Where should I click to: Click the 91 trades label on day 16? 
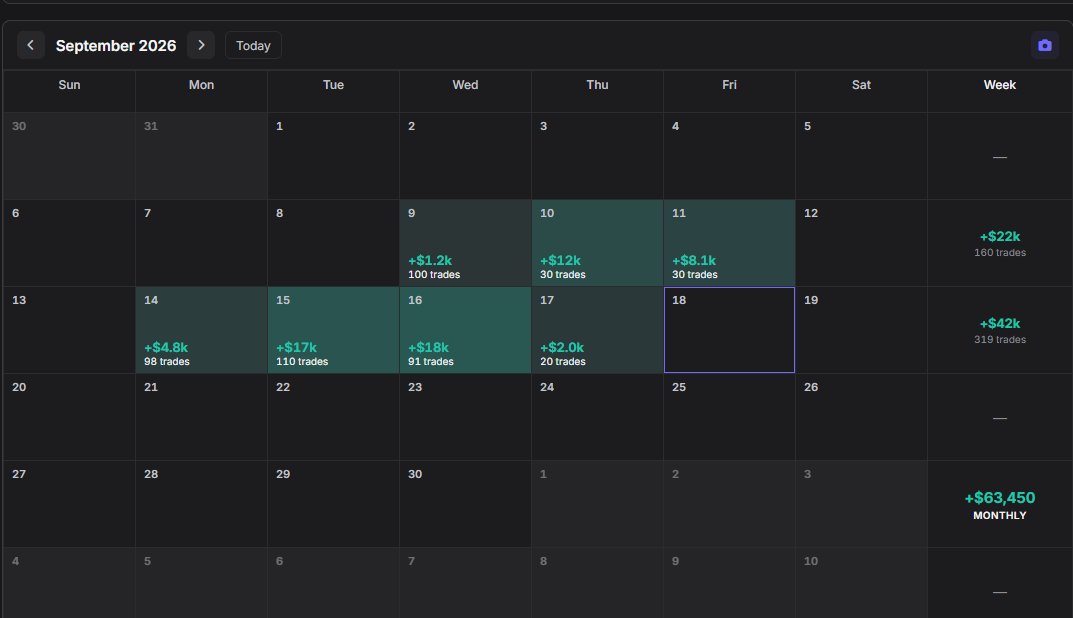(430, 361)
